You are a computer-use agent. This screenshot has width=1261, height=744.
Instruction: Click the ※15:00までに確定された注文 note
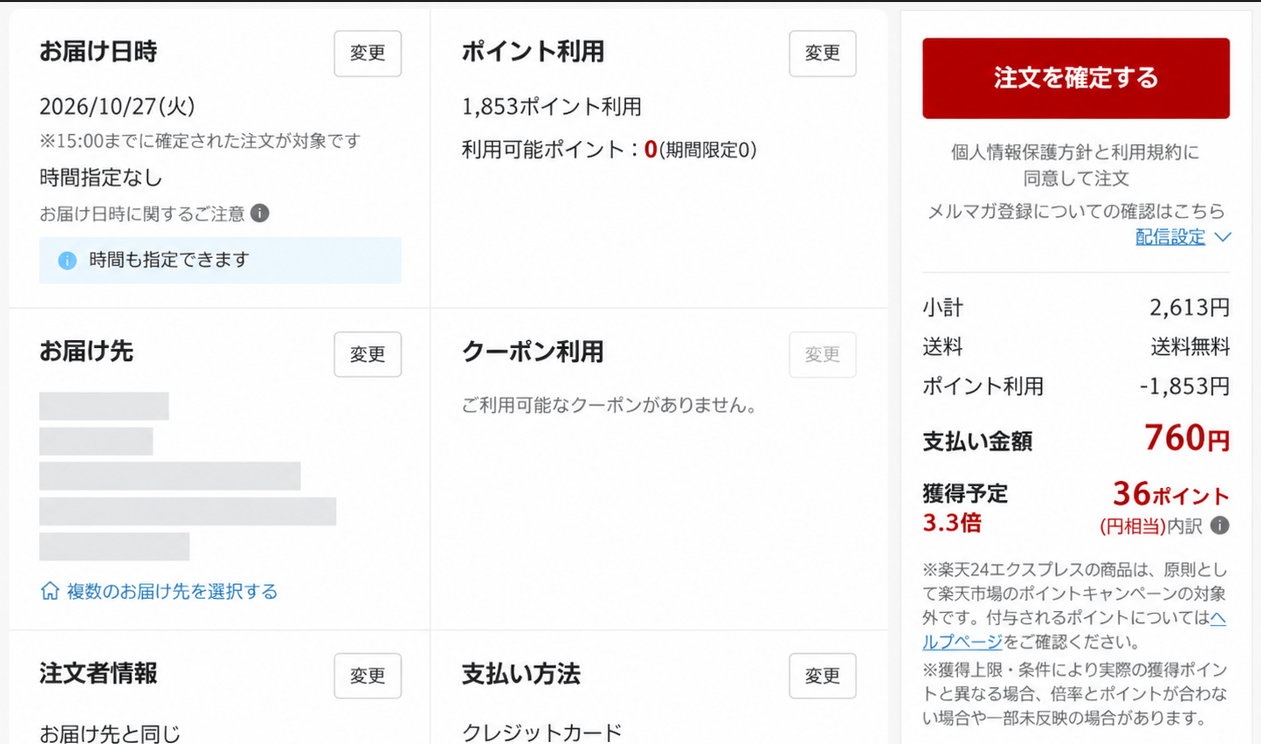point(199,141)
